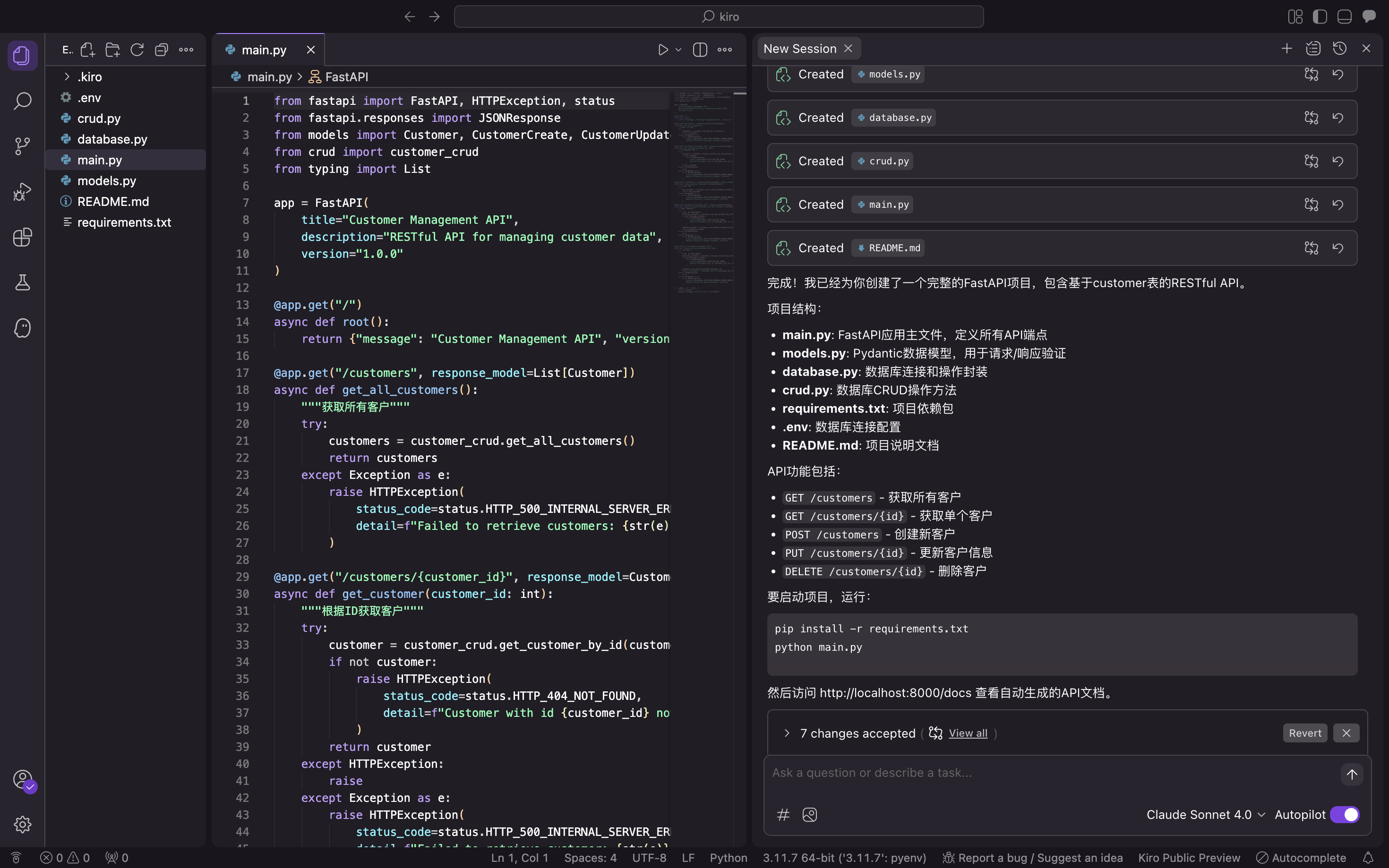Open chat session history icon
Viewport: 1389px width, 868px height.
[x=1339, y=49]
